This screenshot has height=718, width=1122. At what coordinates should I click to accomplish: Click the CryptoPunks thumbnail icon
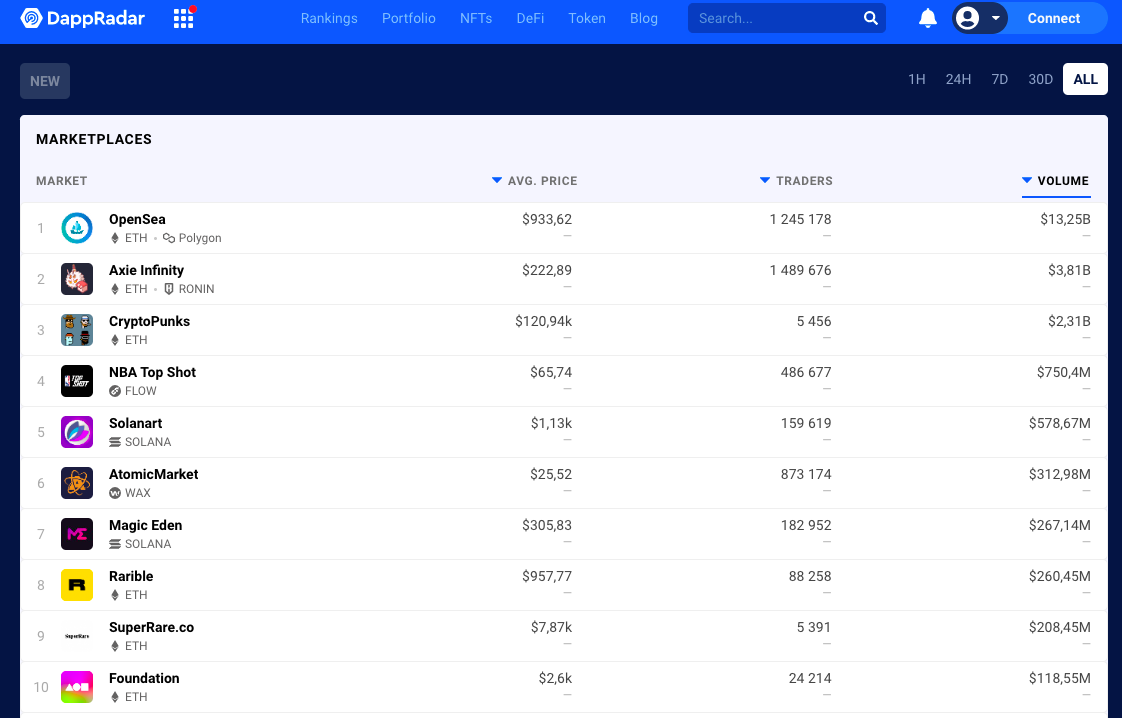pyautogui.click(x=77, y=330)
